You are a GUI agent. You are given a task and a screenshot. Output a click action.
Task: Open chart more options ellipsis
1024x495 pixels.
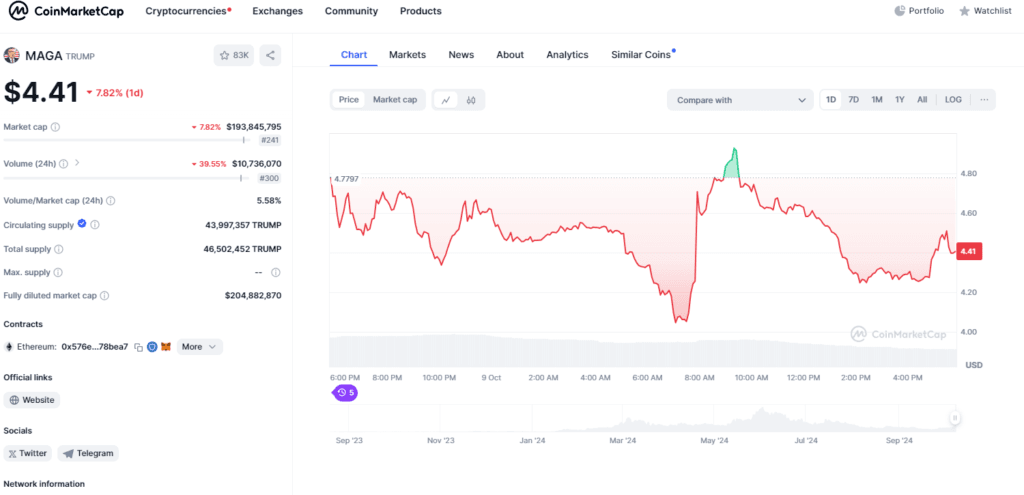(984, 100)
